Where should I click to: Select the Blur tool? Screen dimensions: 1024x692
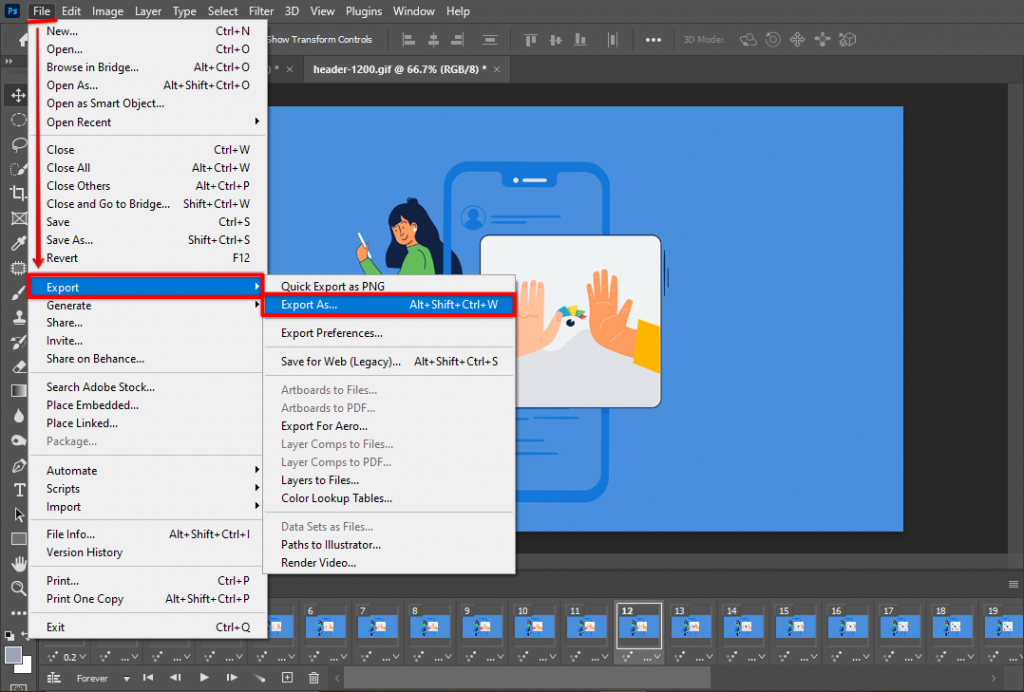(17, 413)
